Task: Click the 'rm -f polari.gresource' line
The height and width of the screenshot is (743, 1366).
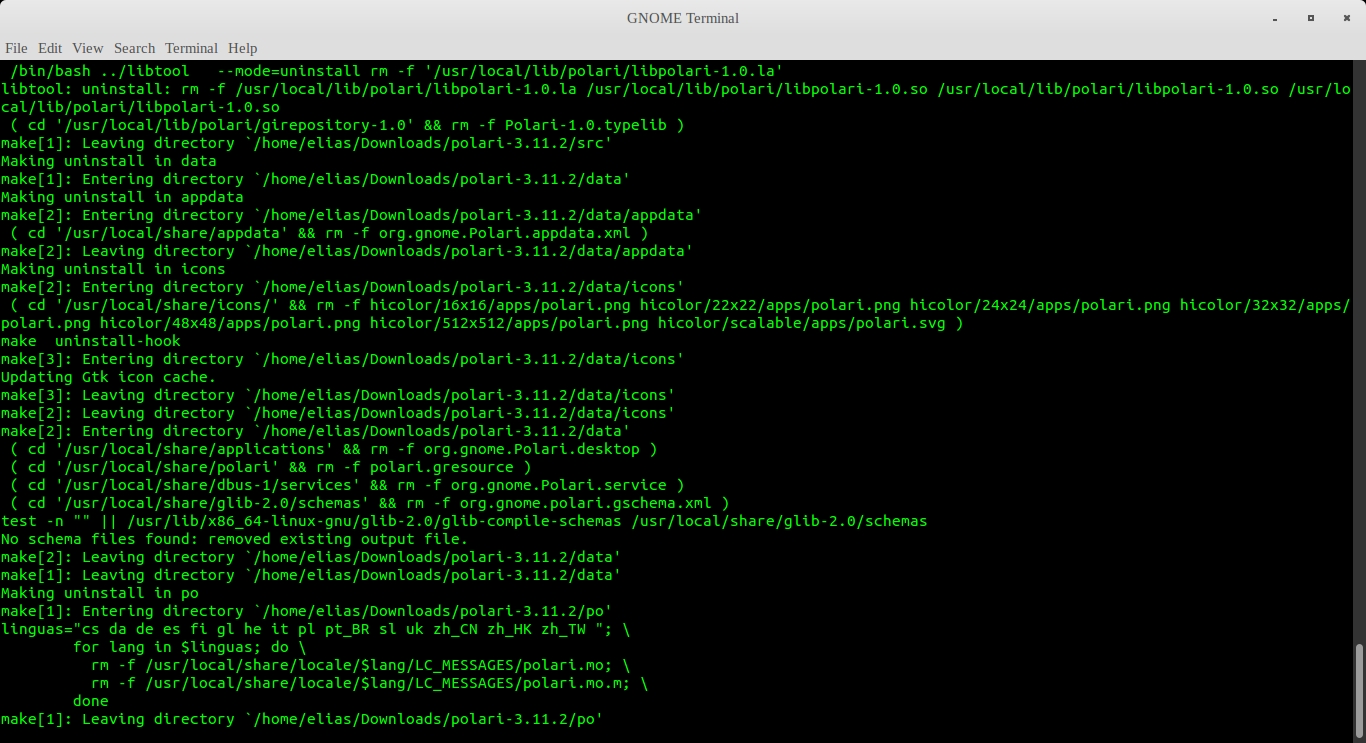Action: pyautogui.click(x=270, y=467)
